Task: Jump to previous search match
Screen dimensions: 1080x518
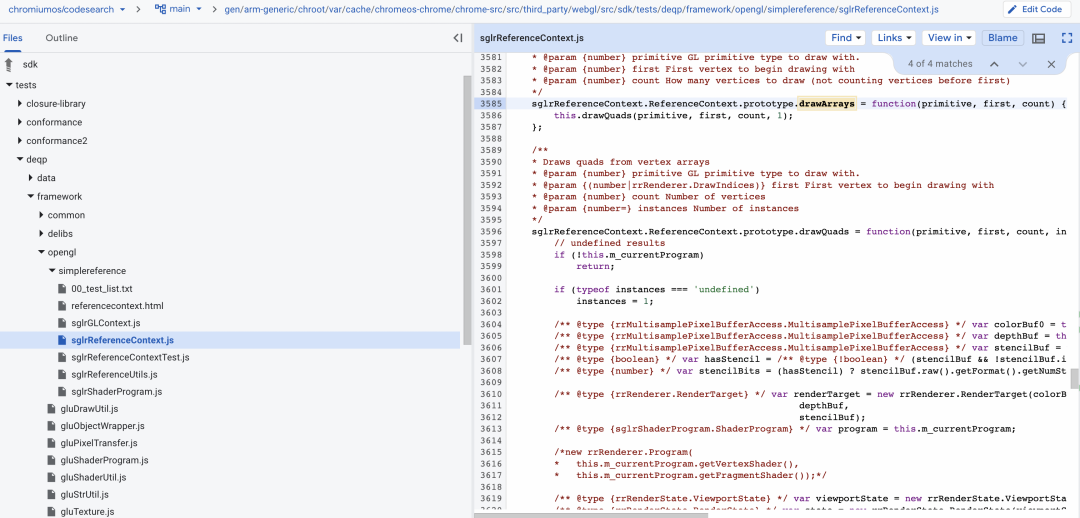Action: point(993,64)
